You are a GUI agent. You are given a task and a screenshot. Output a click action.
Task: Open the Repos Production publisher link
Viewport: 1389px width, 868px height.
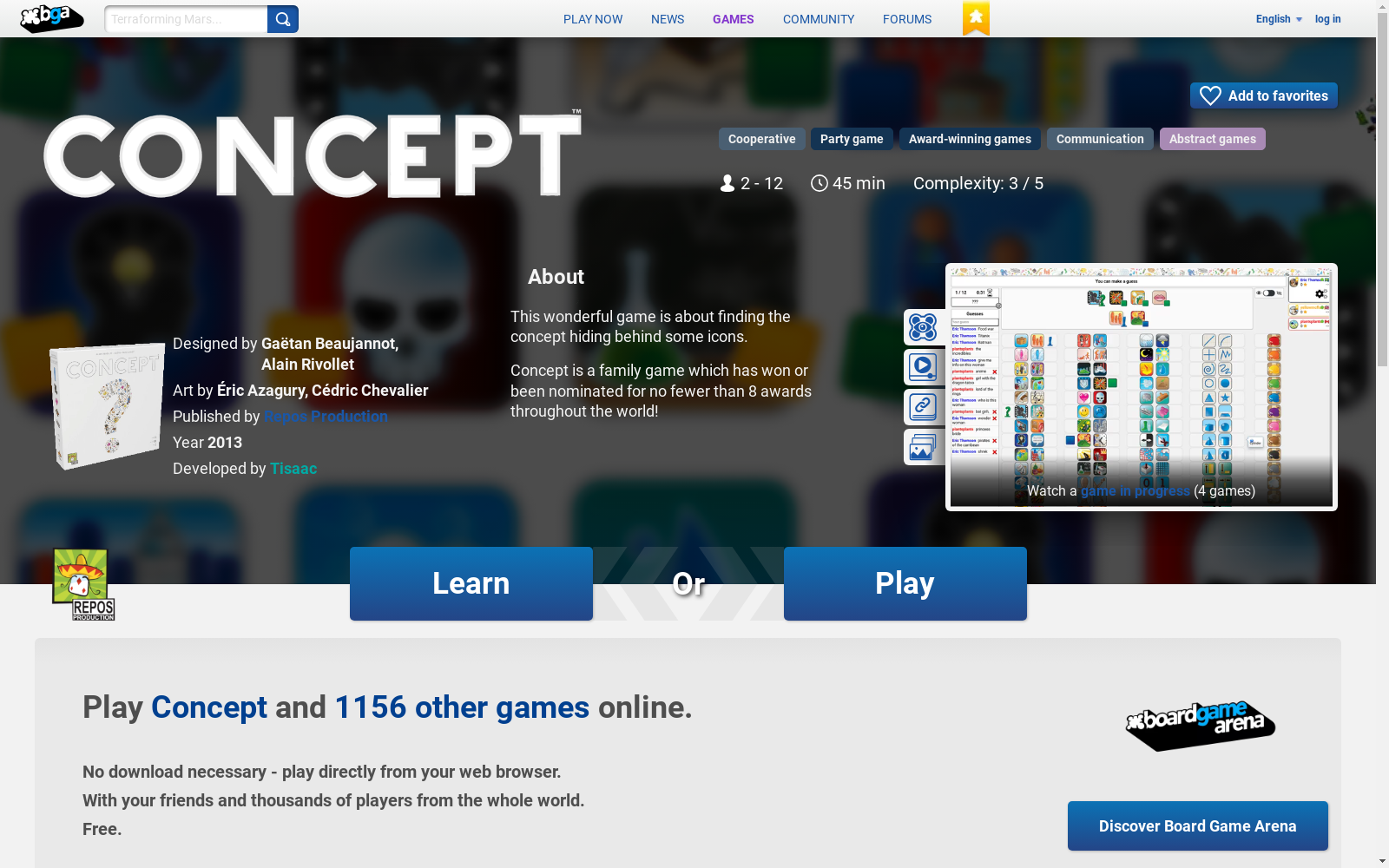(326, 417)
